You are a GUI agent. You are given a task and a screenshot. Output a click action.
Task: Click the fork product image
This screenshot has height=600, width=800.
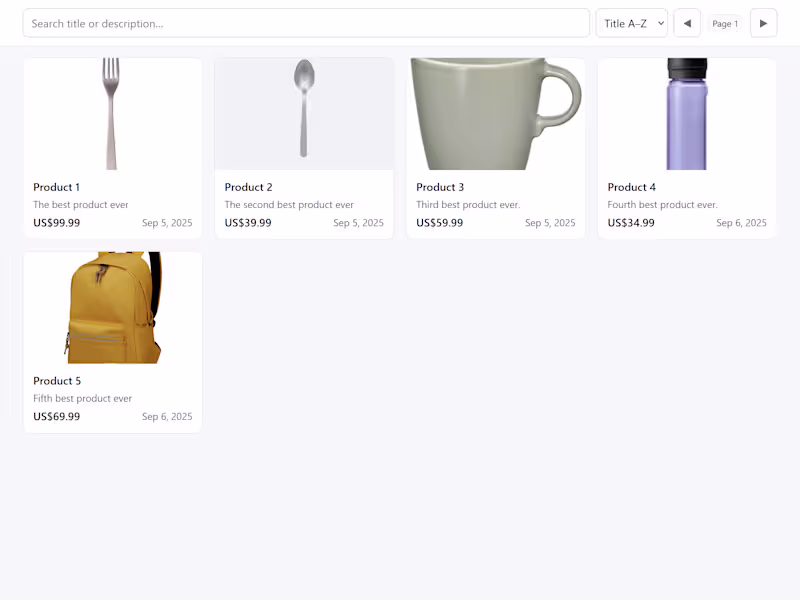pos(112,113)
